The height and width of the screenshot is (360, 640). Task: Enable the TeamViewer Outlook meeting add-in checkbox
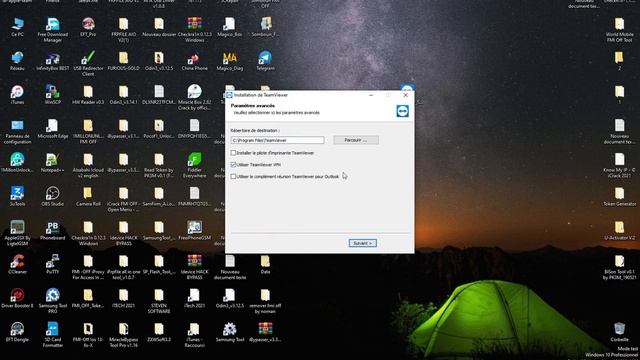[233, 176]
